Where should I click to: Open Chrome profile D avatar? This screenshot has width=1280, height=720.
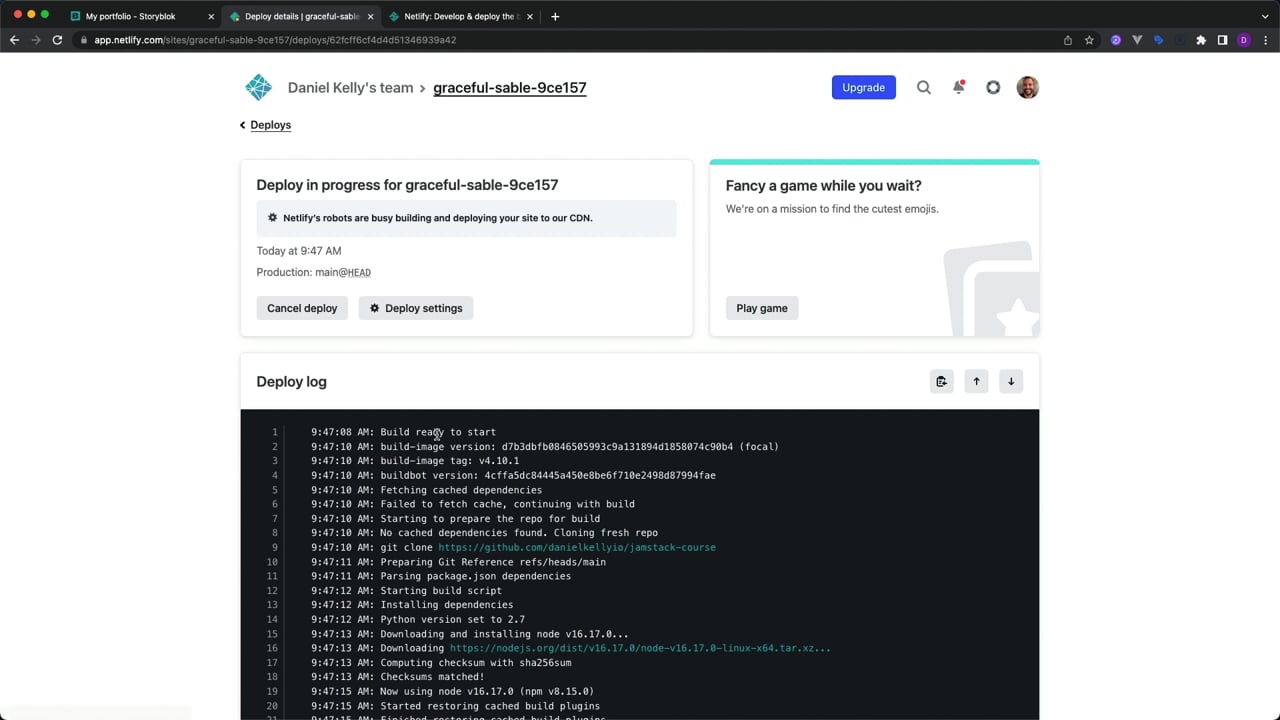click(1244, 40)
